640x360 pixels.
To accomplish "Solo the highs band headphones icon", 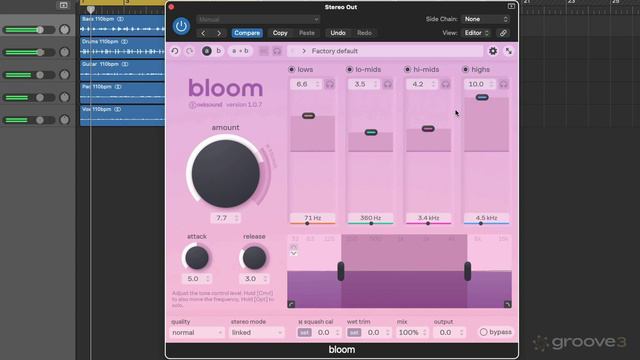I will click(504, 84).
